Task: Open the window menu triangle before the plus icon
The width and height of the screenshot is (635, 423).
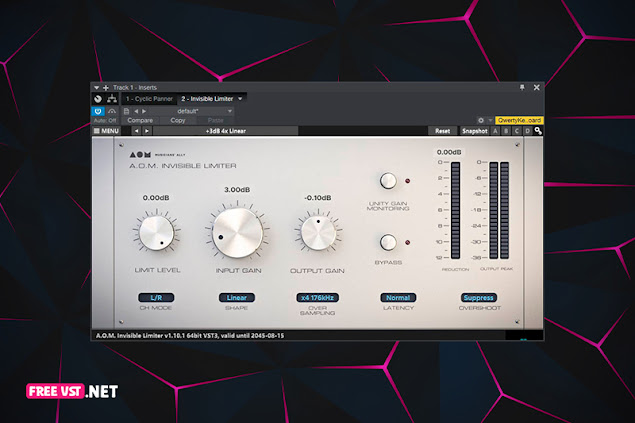Action: click(x=96, y=87)
